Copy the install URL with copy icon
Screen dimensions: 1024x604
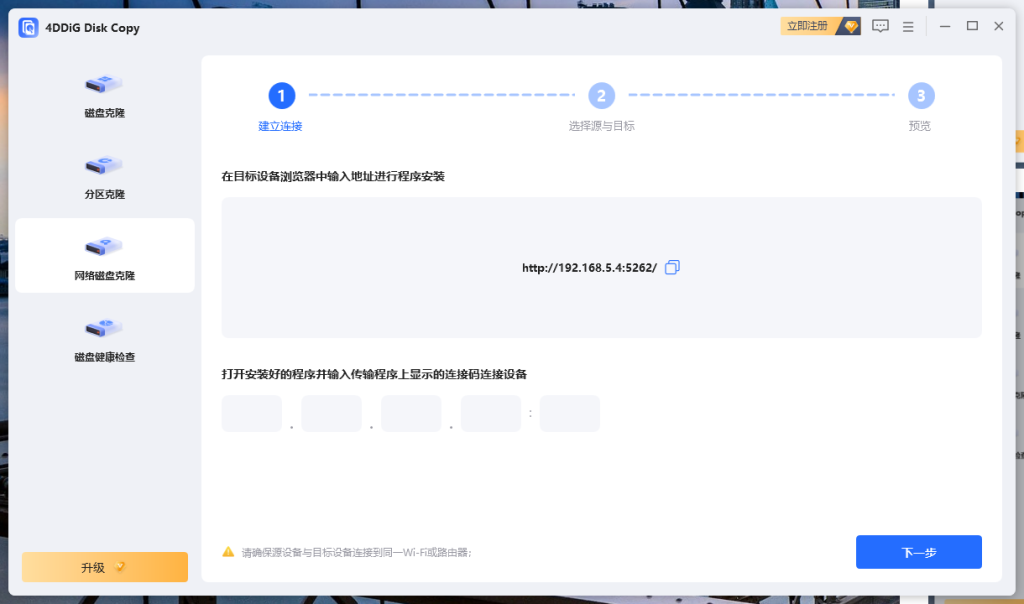click(672, 267)
